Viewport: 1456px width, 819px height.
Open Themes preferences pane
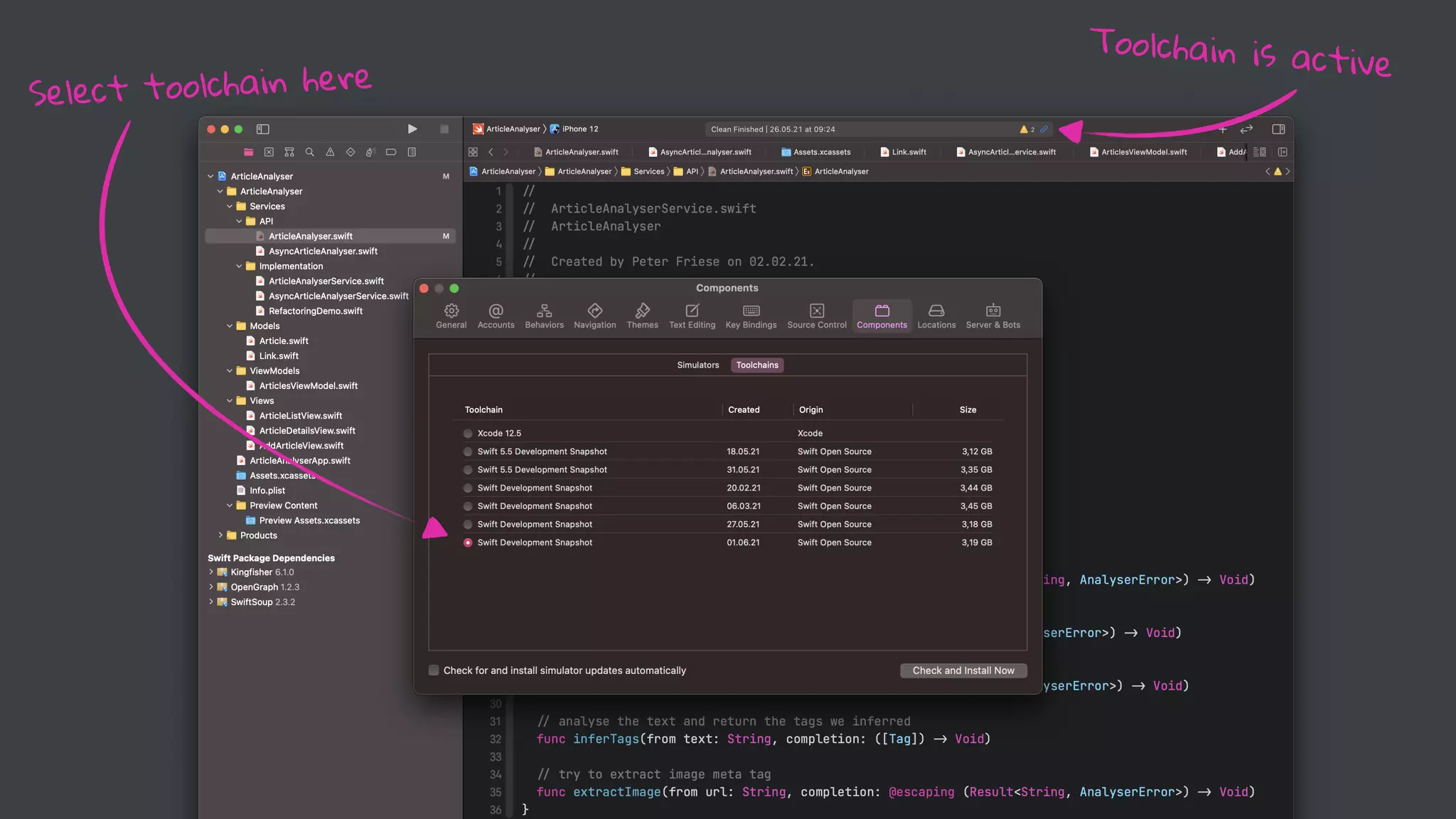tap(642, 316)
